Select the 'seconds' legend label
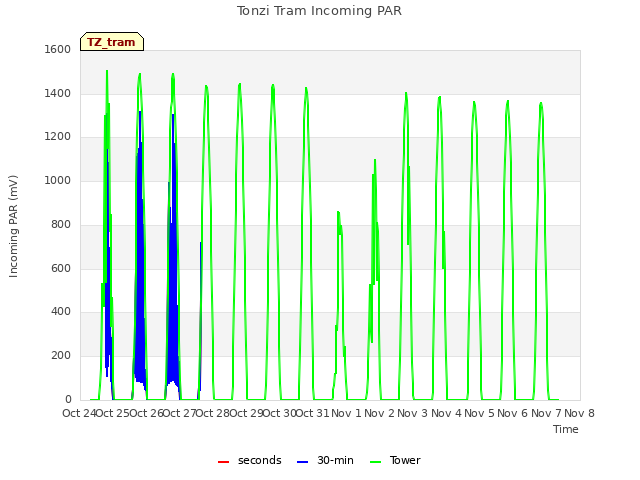The image size is (640, 480). point(260,460)
